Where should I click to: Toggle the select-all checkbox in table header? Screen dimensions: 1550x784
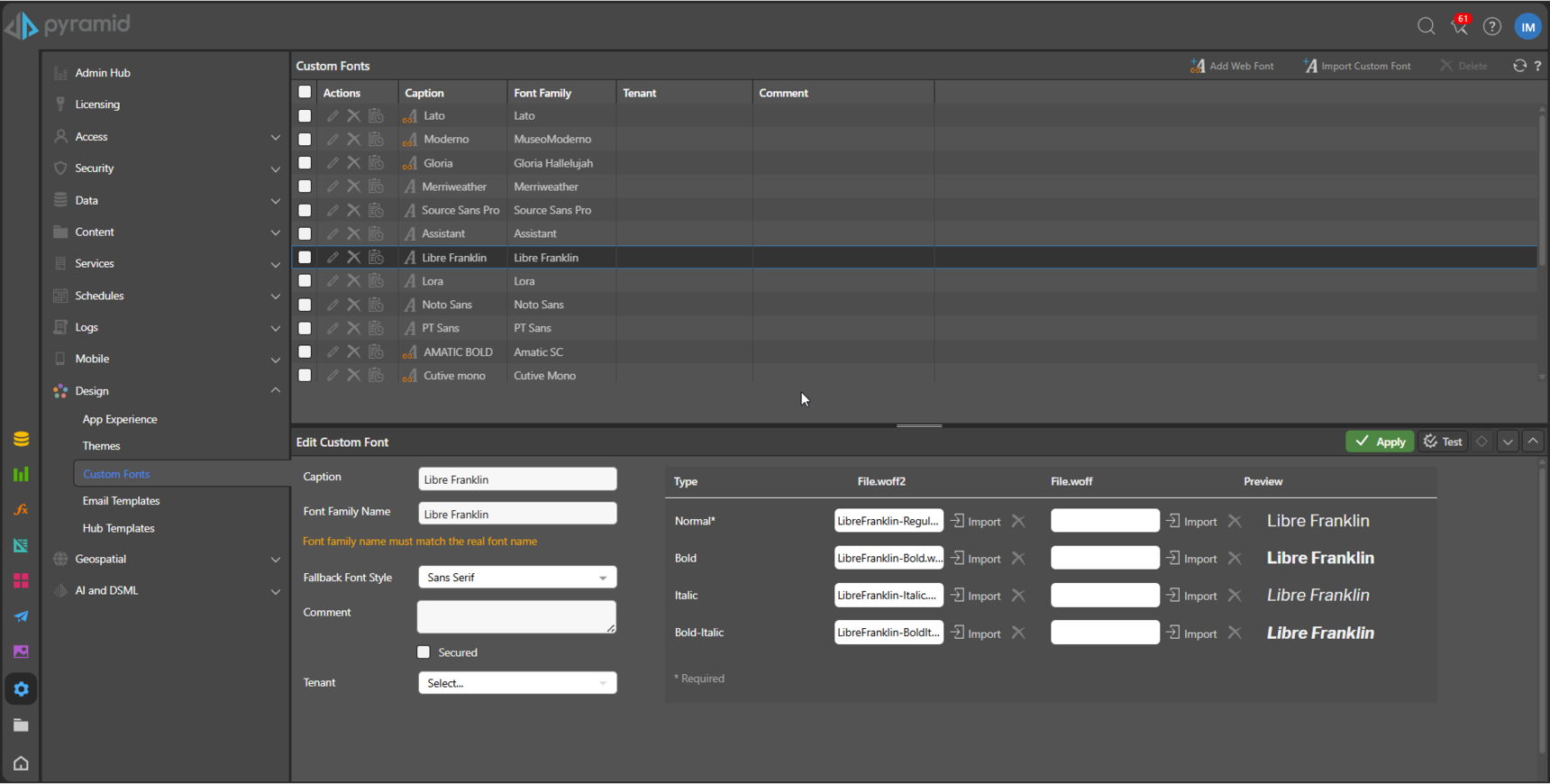pyautogui.click(x=305, y=92)
